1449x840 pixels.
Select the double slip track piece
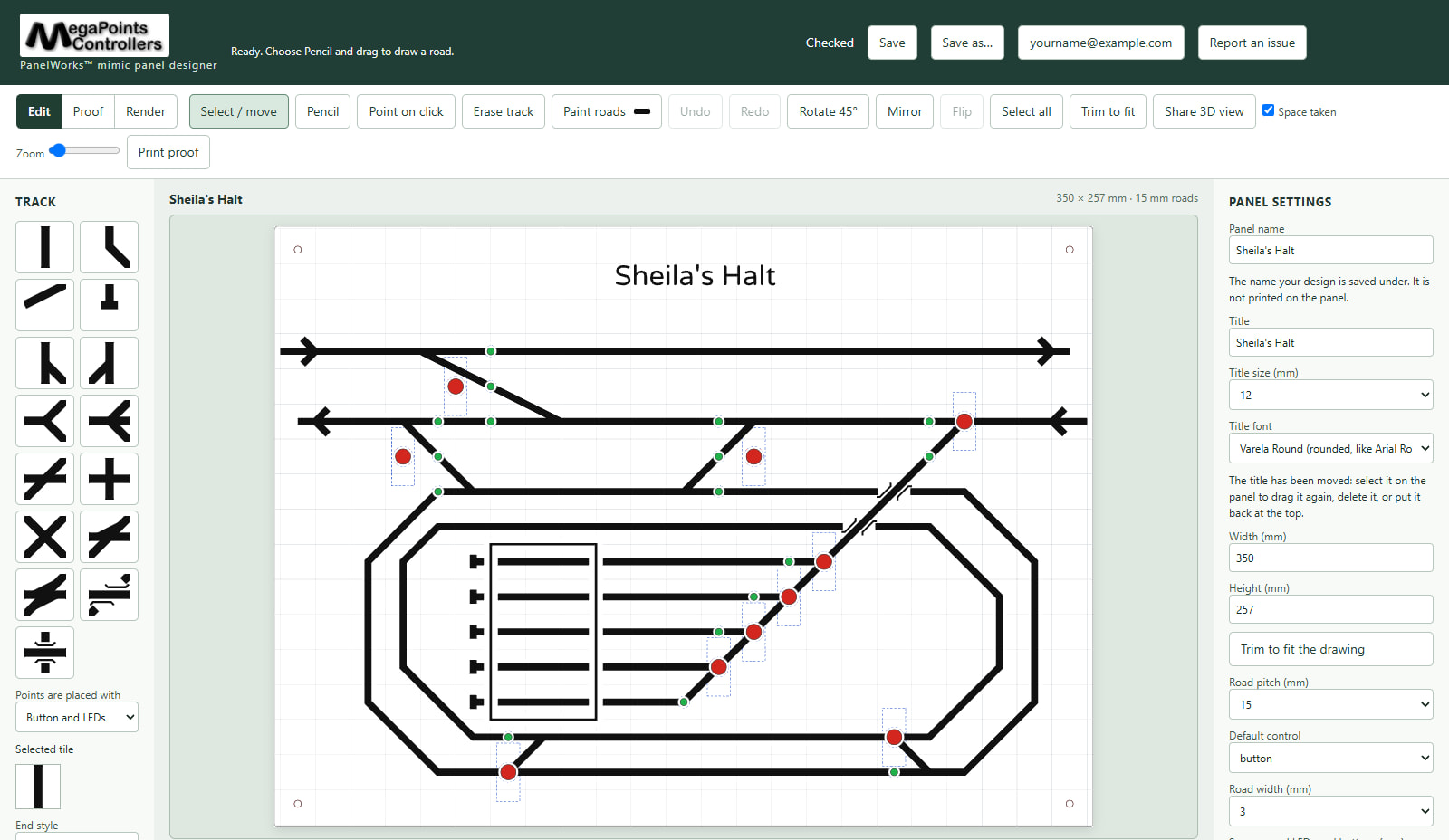(x=44, y=595)
